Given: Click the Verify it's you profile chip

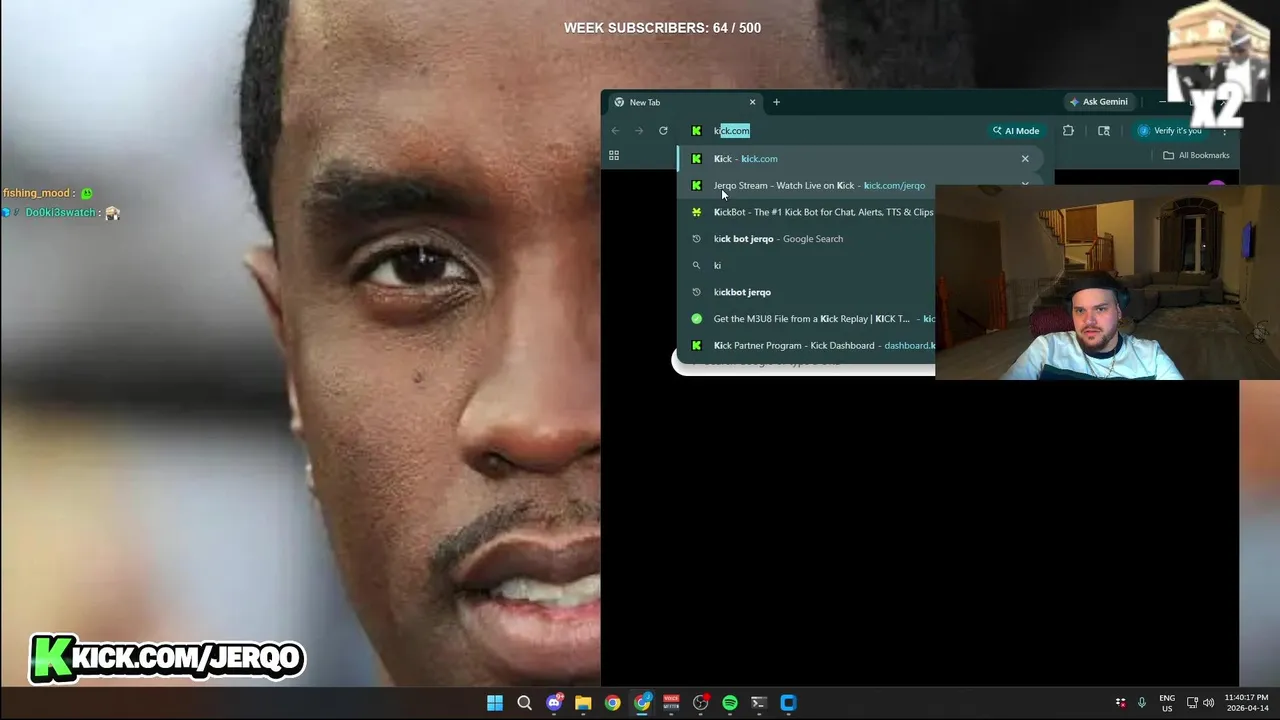Looking at the screenshot, I should pos(1169,131).
